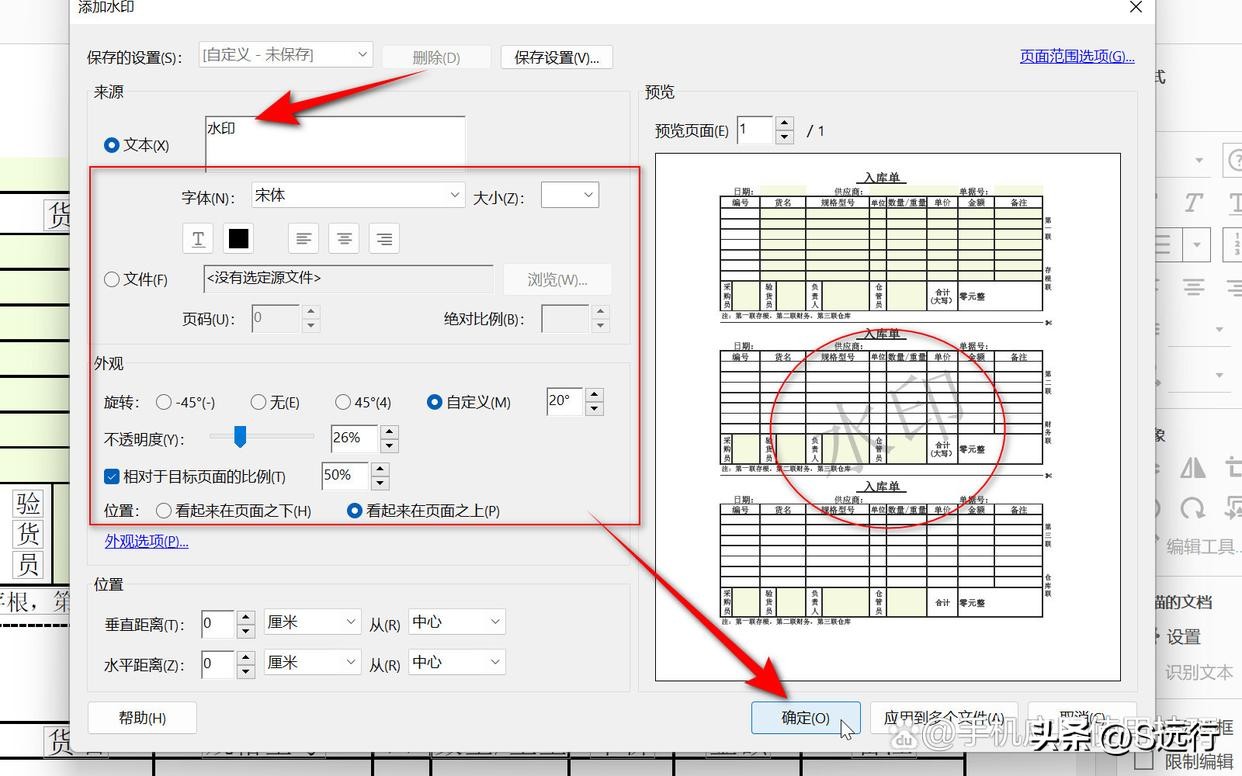Viewport: 1242px width, 776px height.
Task: Click the watermark preview page thumbnail
Action: (x=888, y=417)
